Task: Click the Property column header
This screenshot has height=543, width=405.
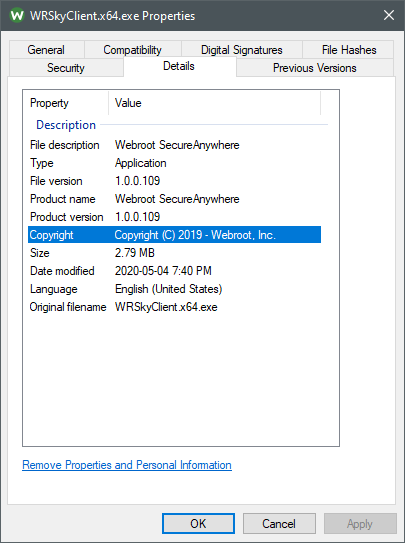Action: pos(66,103)
